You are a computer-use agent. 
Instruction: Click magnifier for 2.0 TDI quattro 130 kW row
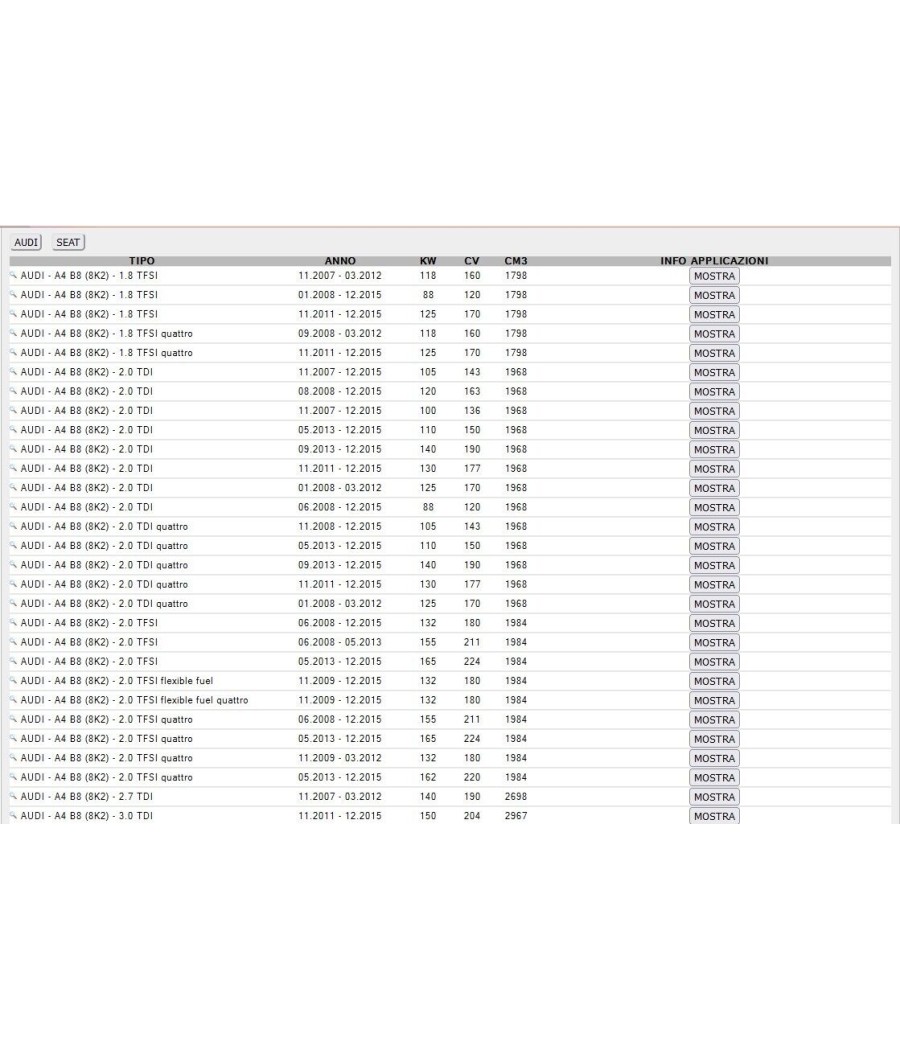click(13, 584)
